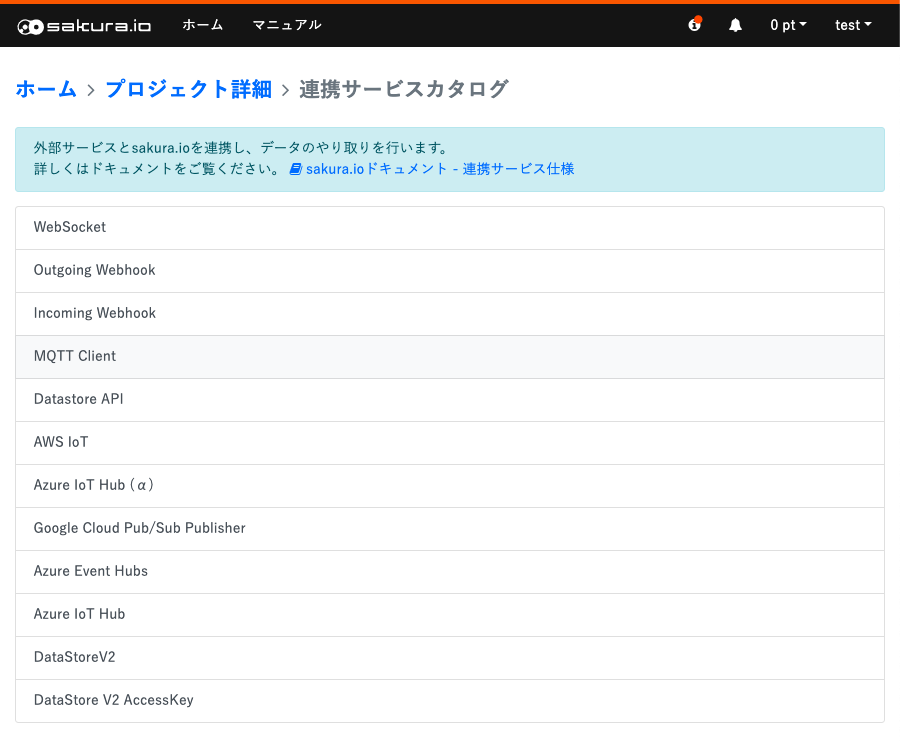
Task: Select the DataStoreV2 service
Action: [x=450, y=658]
